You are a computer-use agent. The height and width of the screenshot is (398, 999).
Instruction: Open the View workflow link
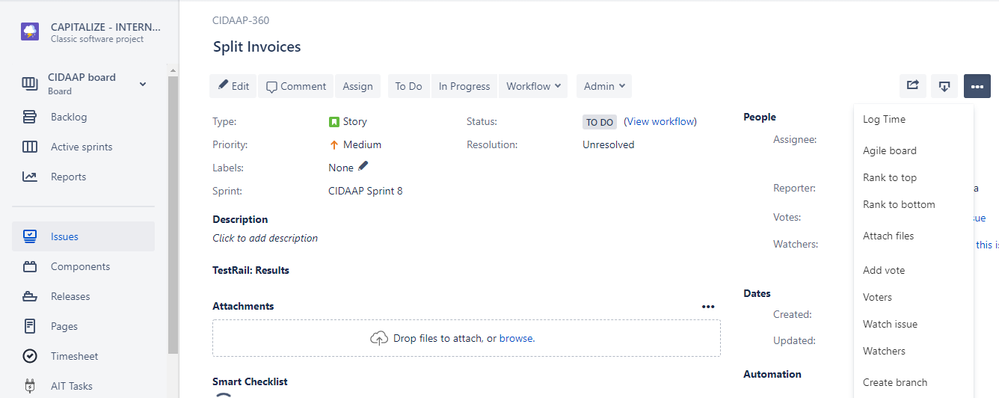tap(660, 122)
